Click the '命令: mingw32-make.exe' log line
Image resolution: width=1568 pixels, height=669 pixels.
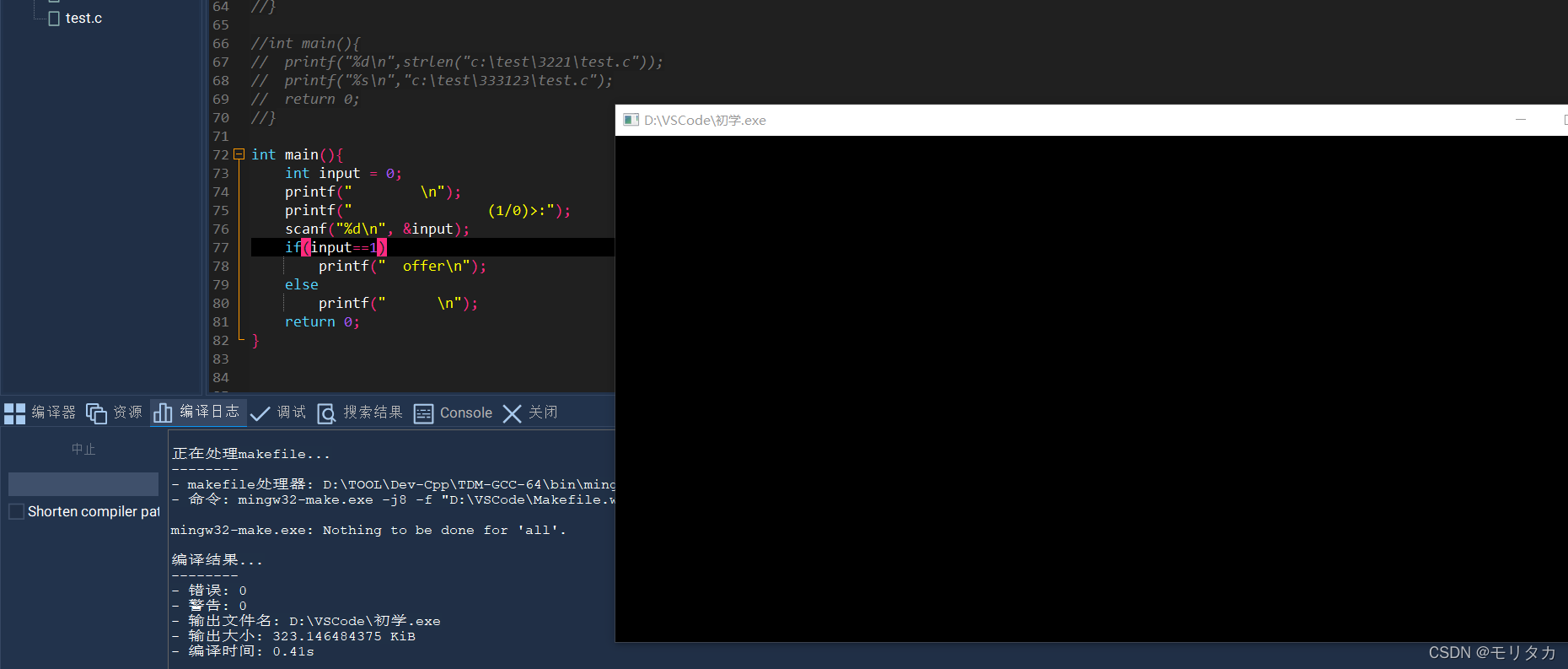click(393, 499)
